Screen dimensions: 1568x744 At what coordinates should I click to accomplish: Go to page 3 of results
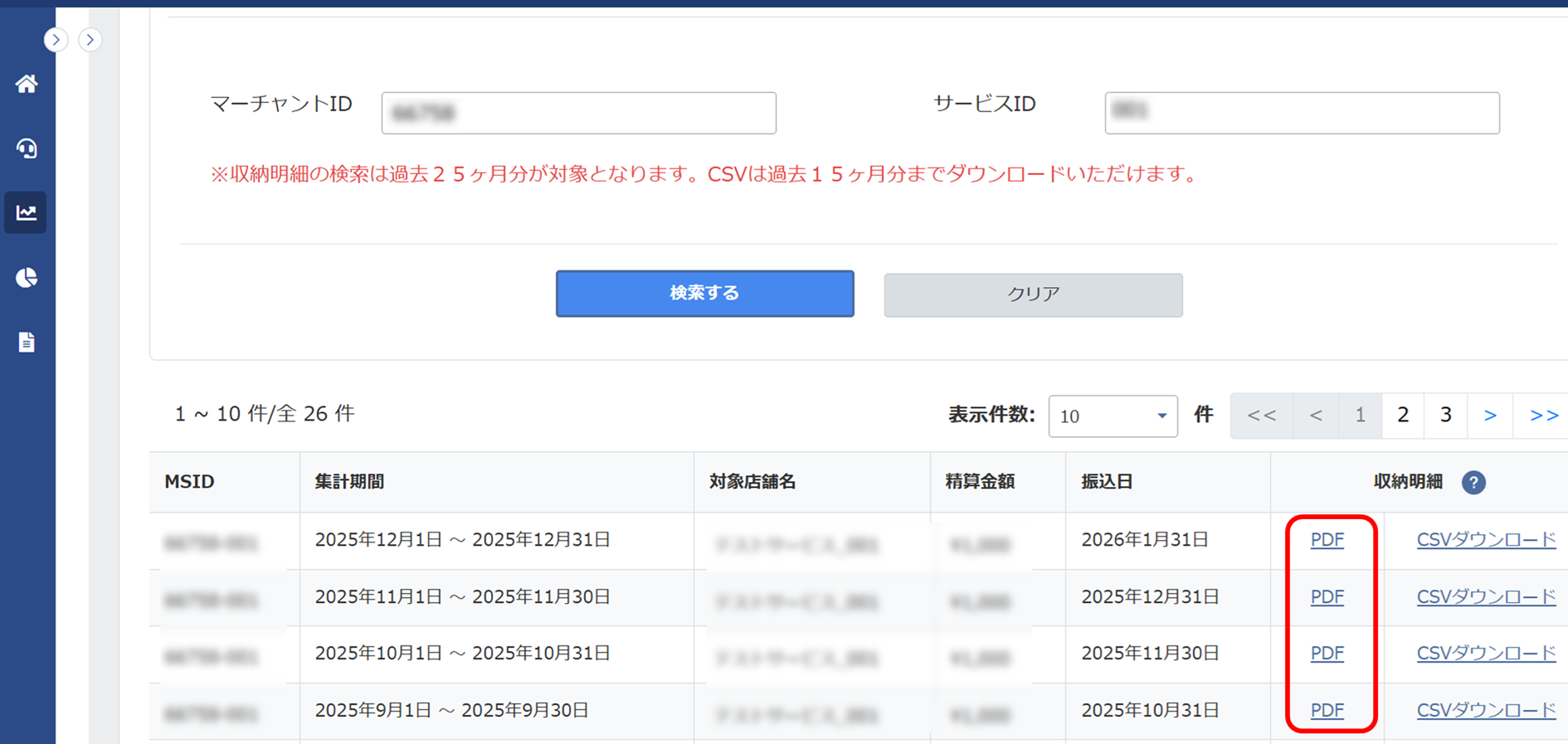click(1445, 416)
